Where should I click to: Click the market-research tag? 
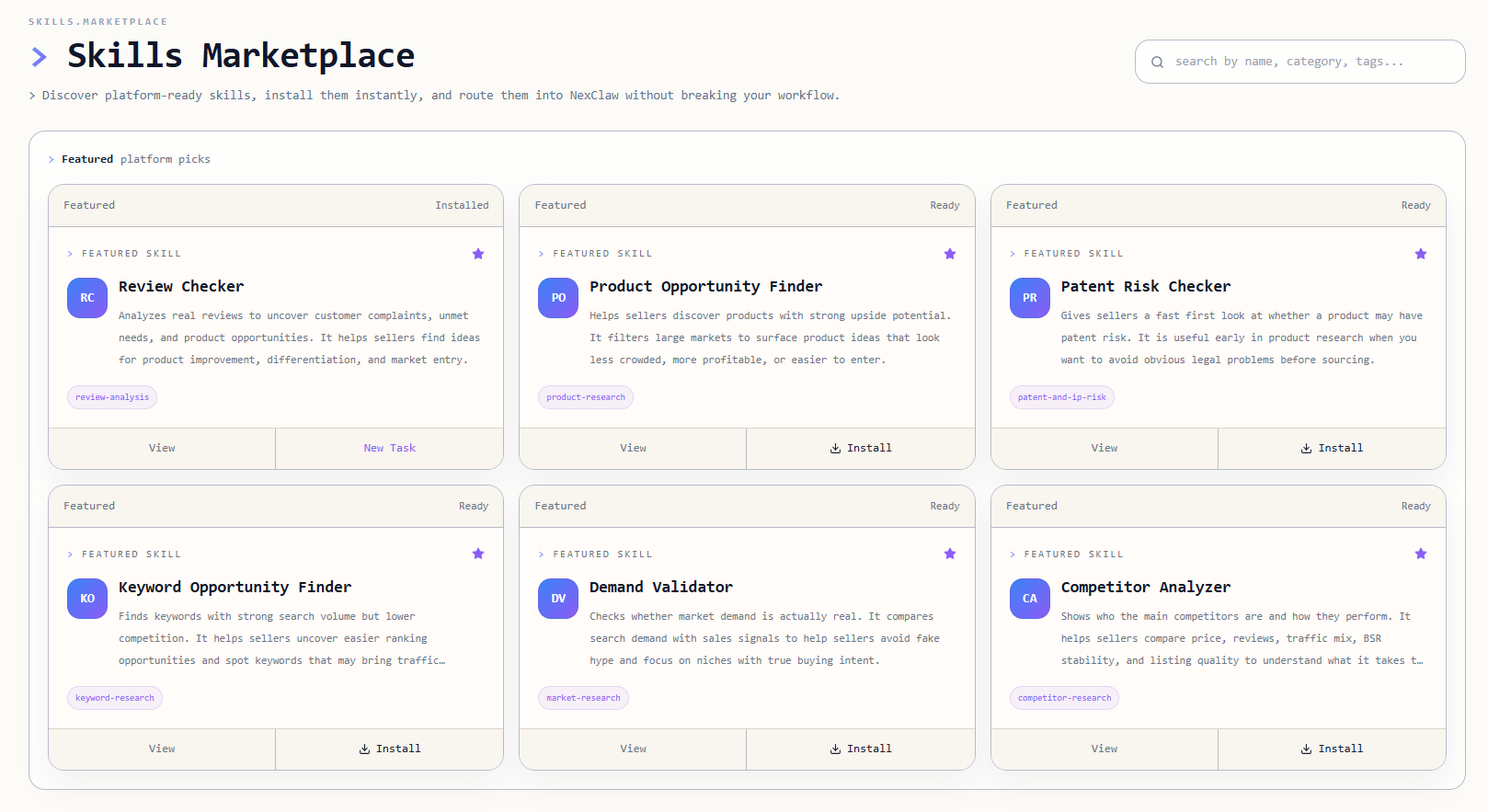point(583,698)
